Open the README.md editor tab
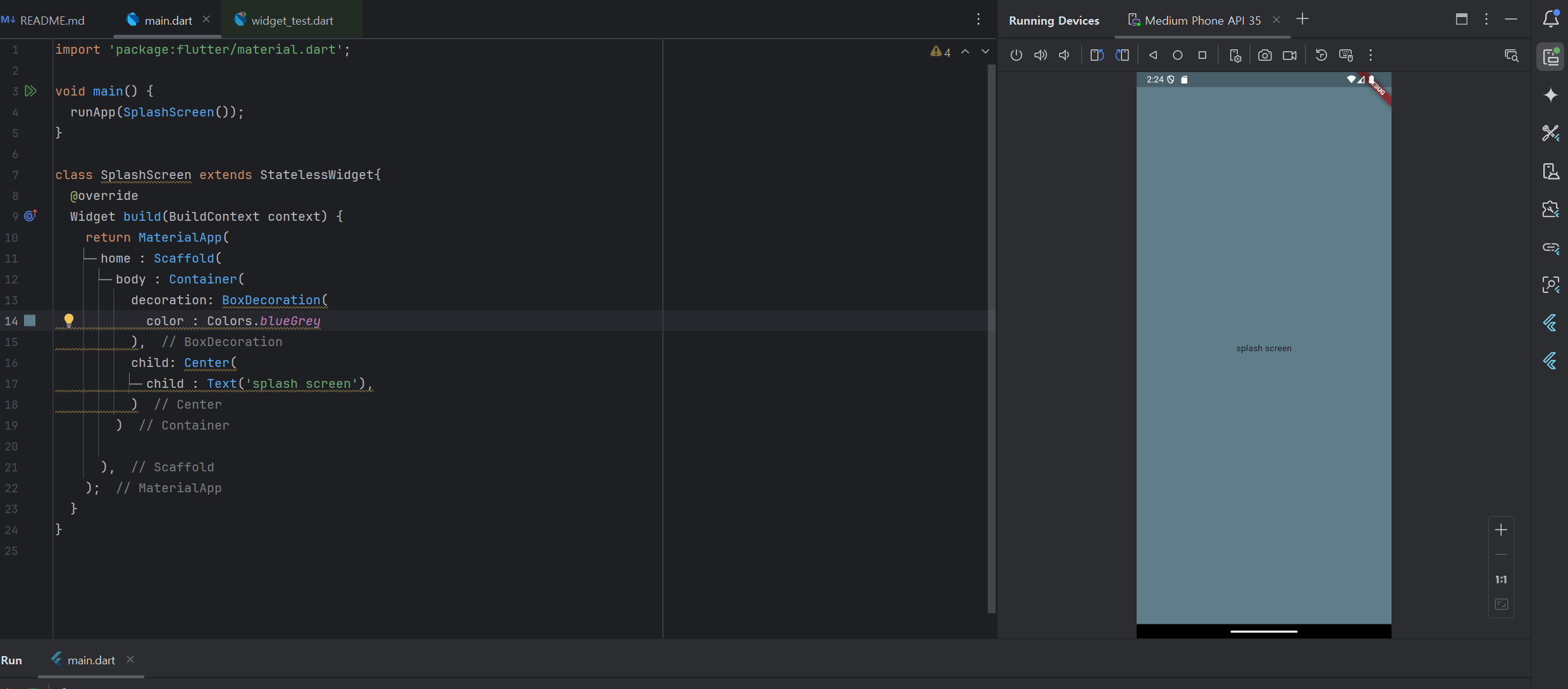The width and height of the screenshot is (1568, 689). [x=52, y=20]
